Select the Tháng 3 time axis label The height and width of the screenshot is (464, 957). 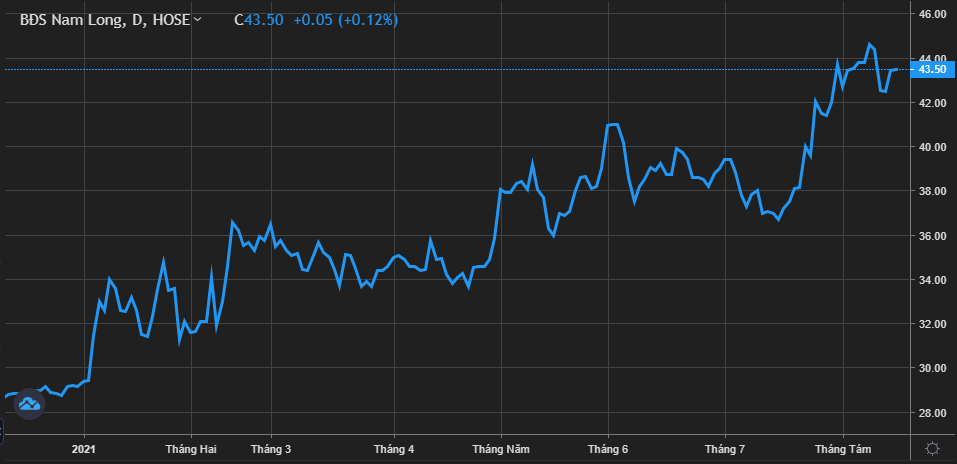[271, 449]
